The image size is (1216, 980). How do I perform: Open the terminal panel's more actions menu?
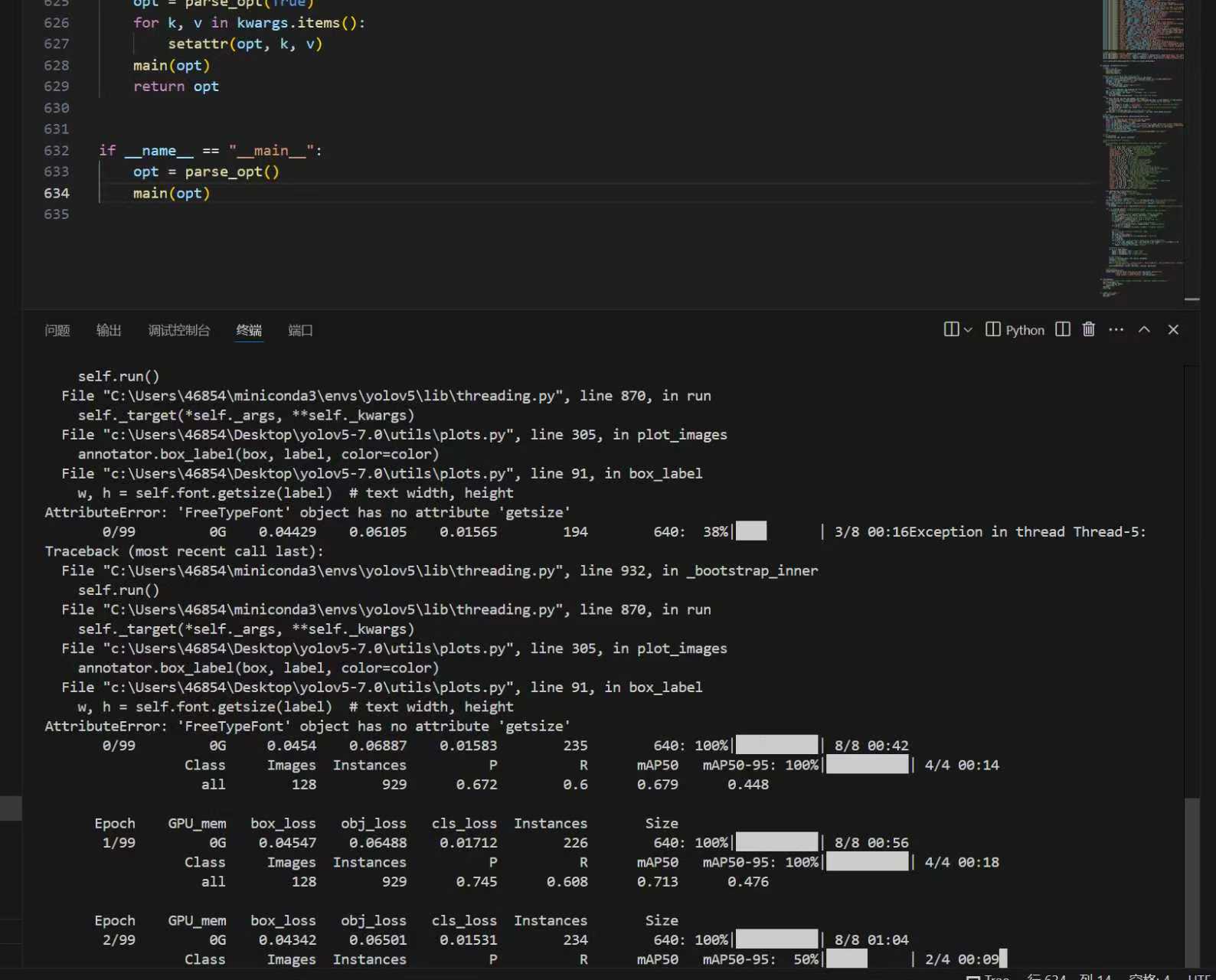point(1116,329)
